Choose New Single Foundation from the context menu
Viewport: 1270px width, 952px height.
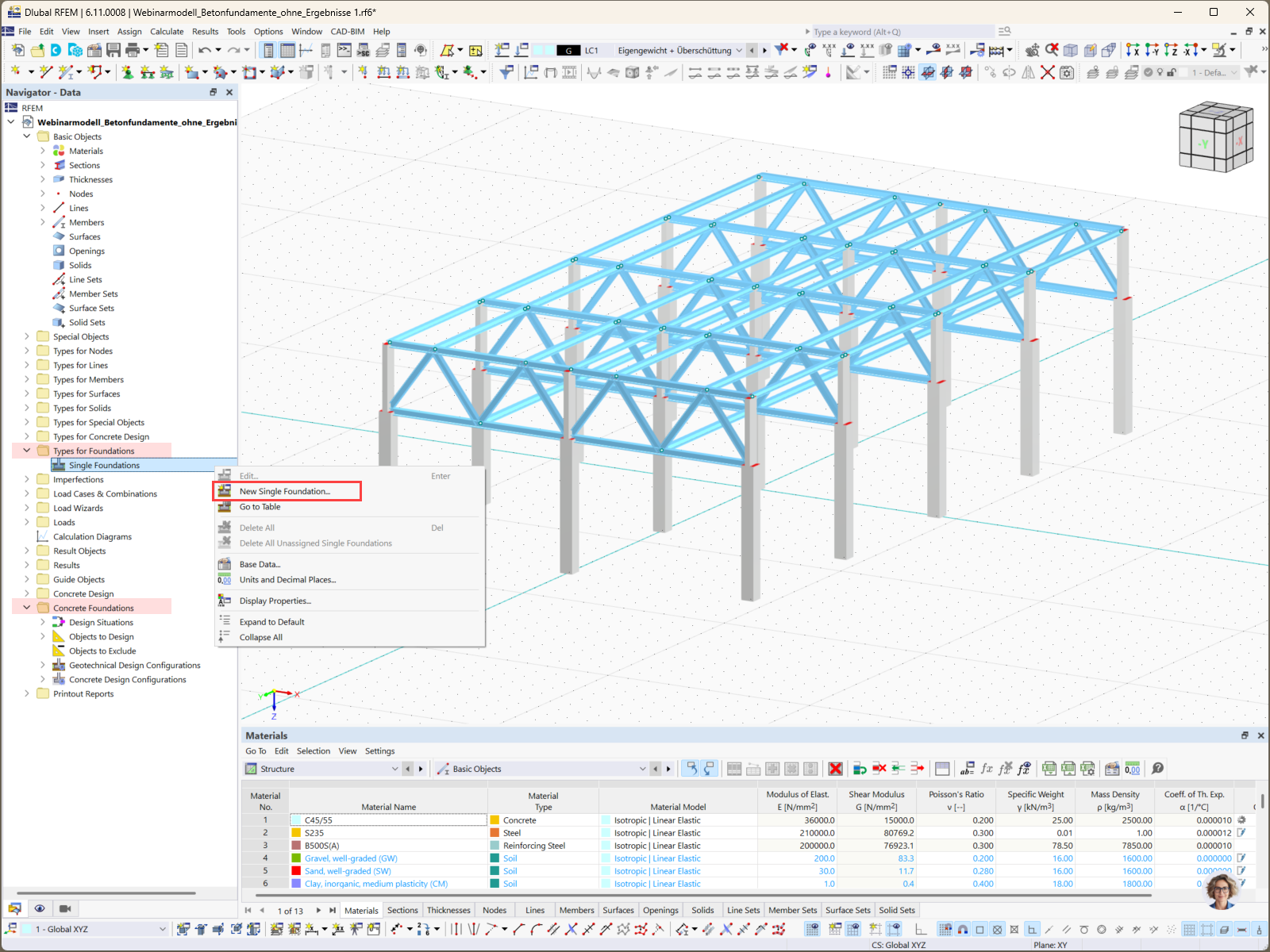286,491
